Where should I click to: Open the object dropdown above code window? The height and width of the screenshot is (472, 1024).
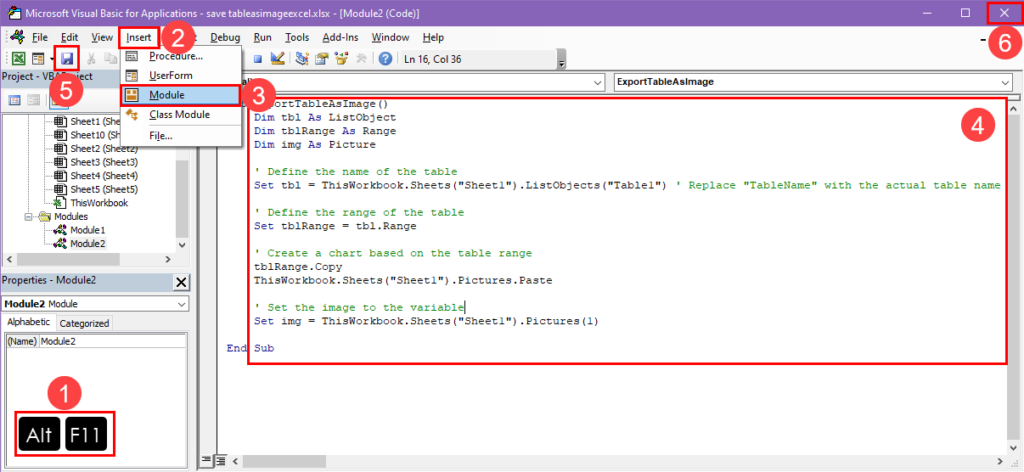[x=598, y=83]
